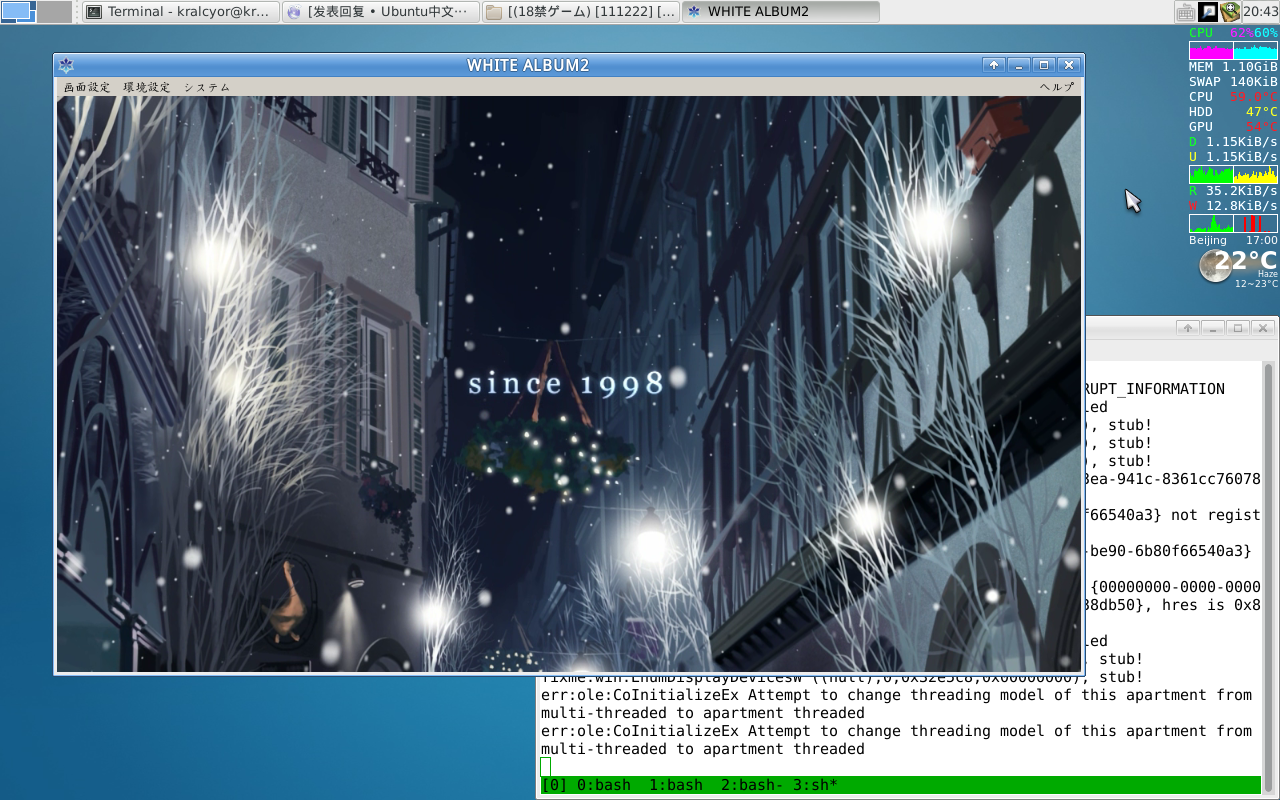
Task: Select the WHITE ALBUM2 taskbar entry
Action: pyautogui.click(x=780, y=12)
